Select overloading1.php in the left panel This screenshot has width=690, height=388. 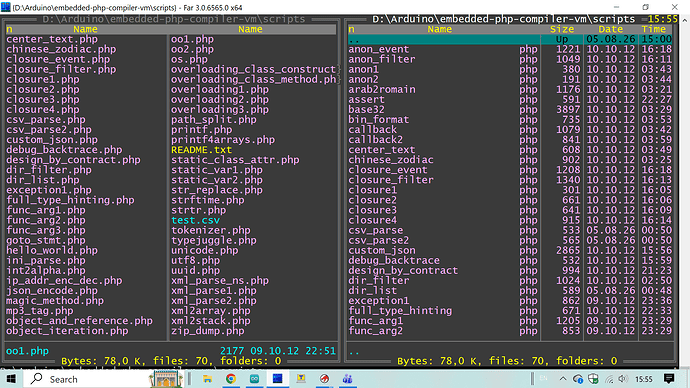[x=220, y=89]
